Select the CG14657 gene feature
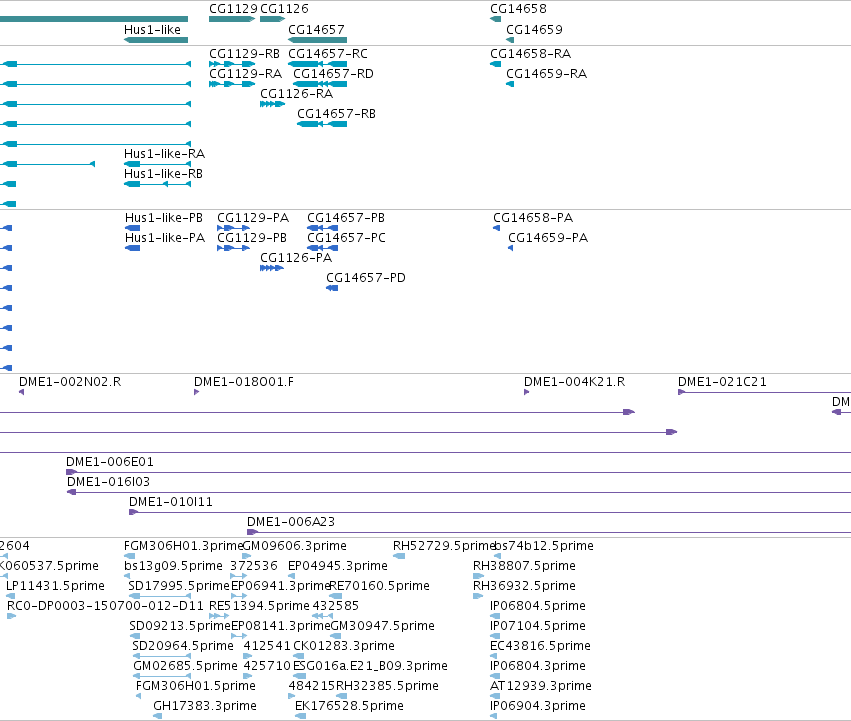This screenshot has width=851, height=721. click(317, 40)
